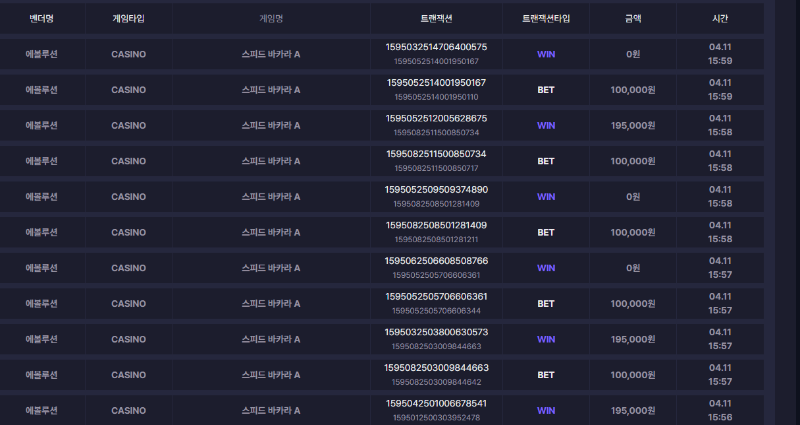
Task: Click the 04.11 15:56 timestamp cell
Action: pos(720,410)
